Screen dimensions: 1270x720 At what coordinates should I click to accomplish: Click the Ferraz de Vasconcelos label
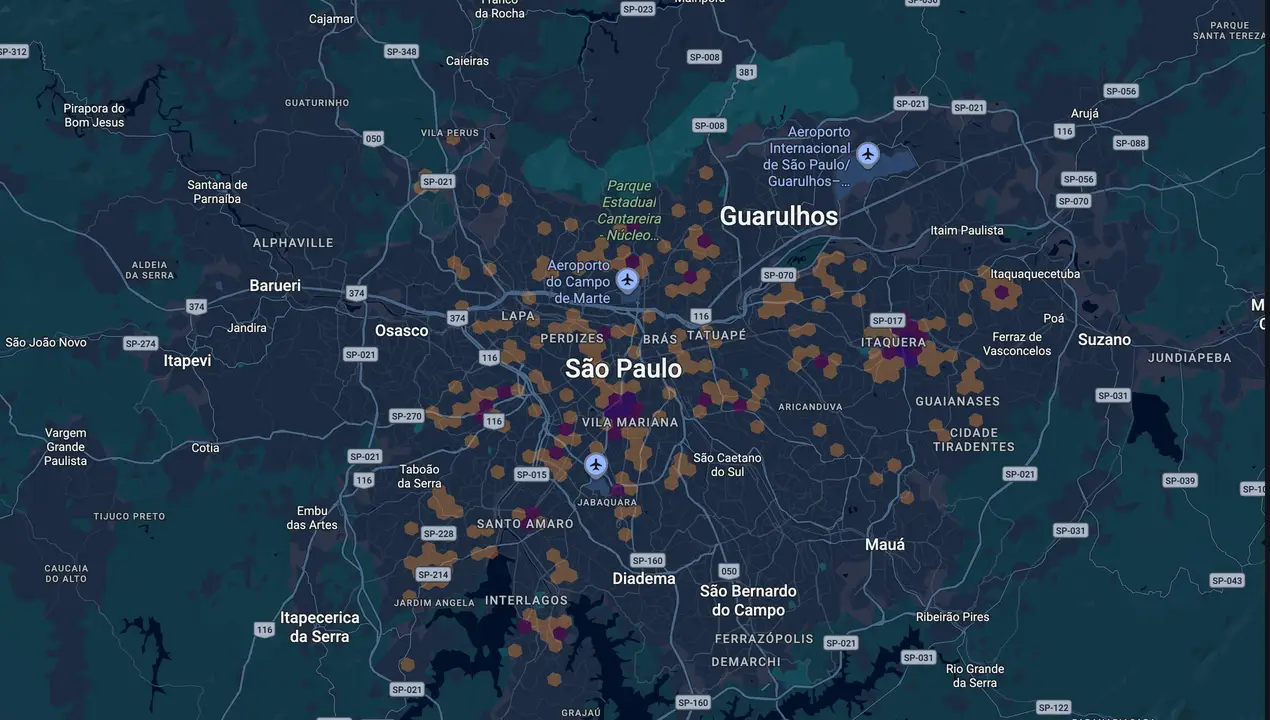[x=1017, y=344]
